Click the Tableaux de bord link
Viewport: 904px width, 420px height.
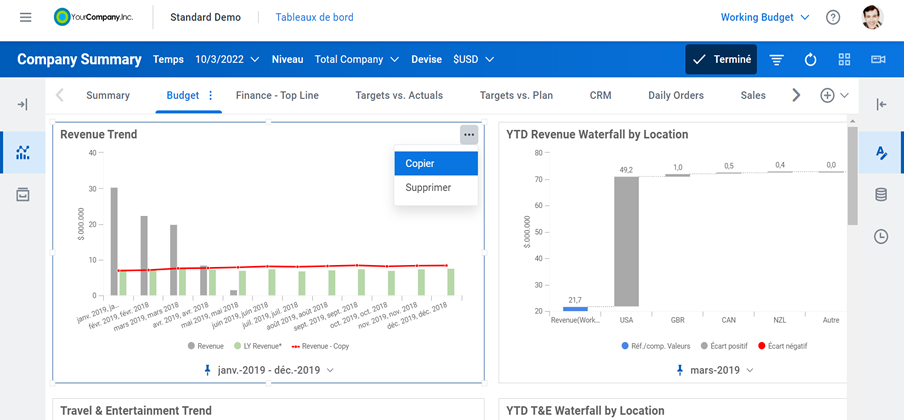coord(314,18)
